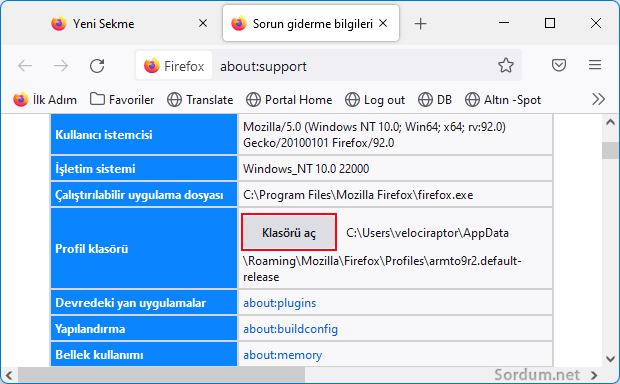Image resolution: width=620 pixels, height=384 pixels.
Task: Click the Yapılandırma row header
Action: [x=144, y=329]
